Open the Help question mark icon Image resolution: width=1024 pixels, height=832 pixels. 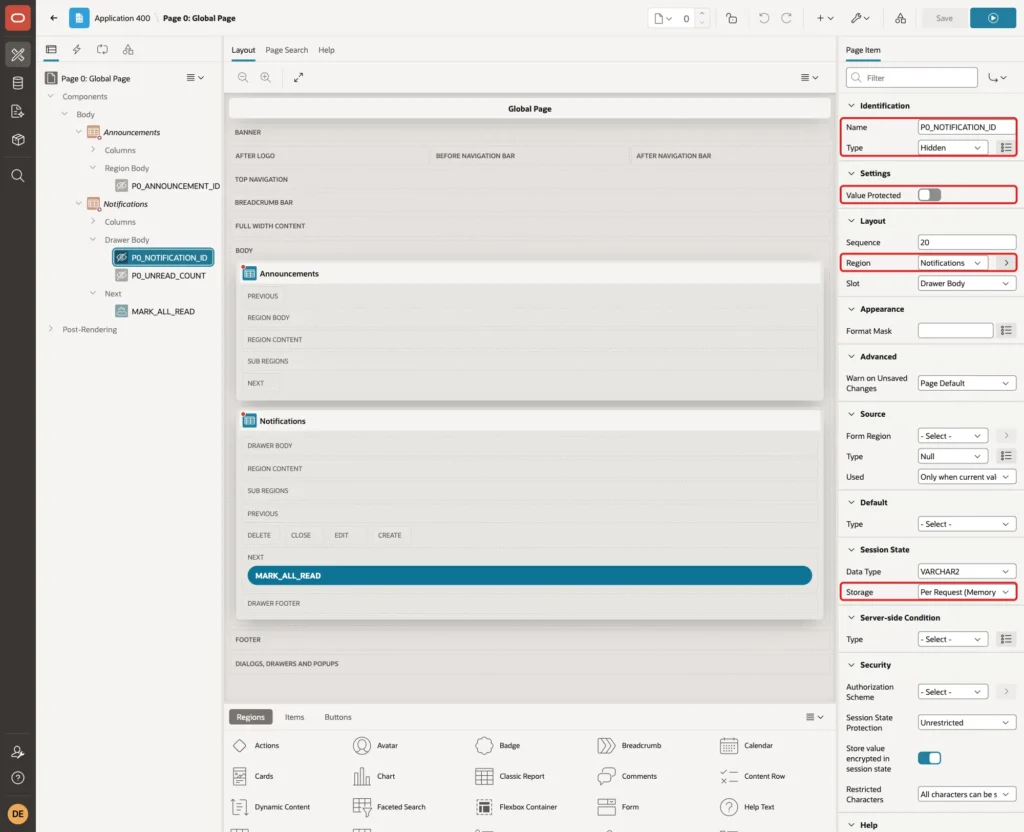coord(18,778)
